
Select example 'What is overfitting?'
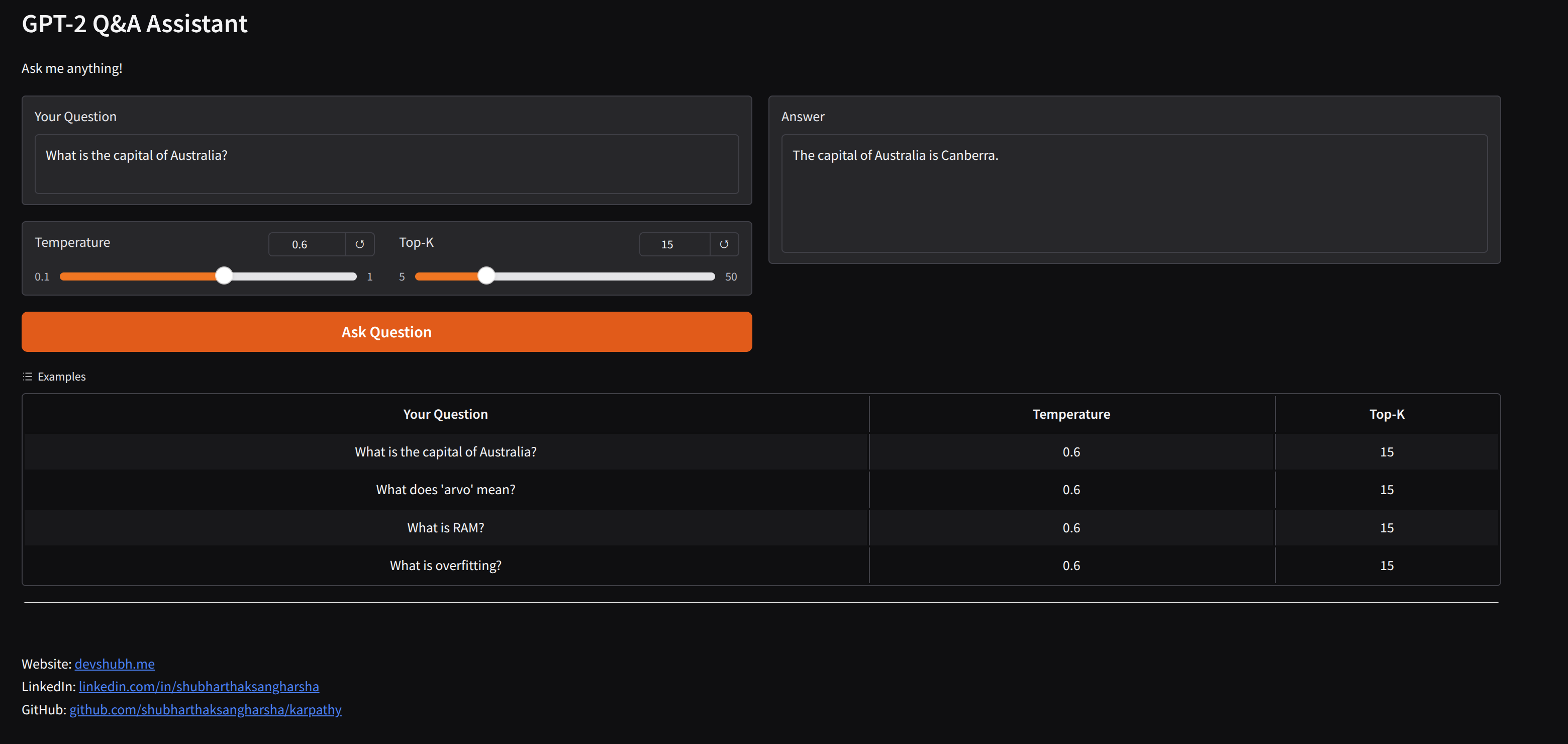(446, 566)
